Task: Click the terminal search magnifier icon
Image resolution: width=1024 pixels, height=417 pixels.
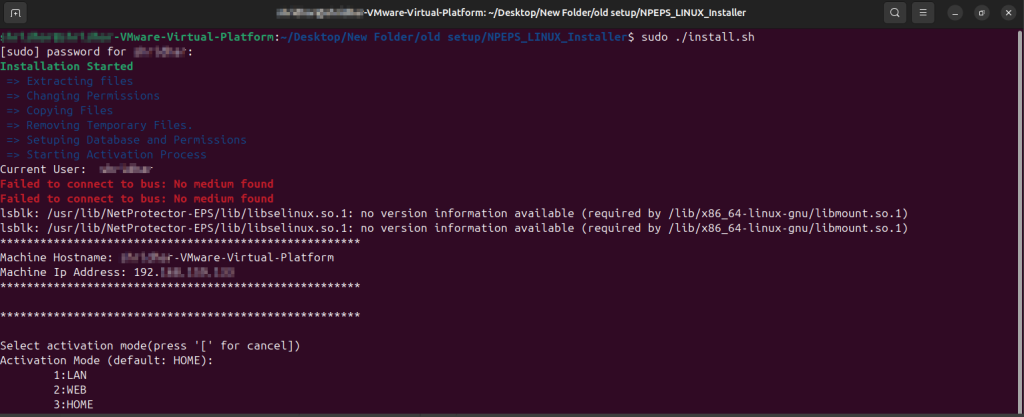Action: [x=894, y=13]
